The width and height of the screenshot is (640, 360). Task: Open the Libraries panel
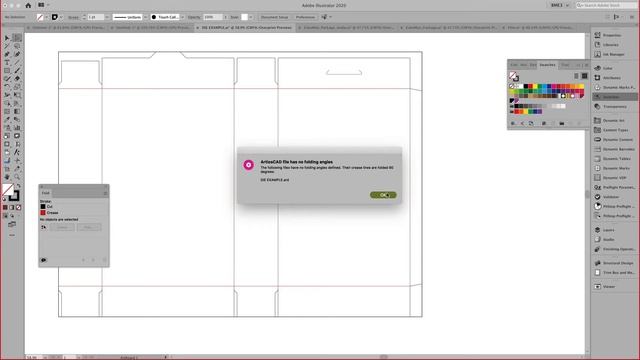[612, 44]
